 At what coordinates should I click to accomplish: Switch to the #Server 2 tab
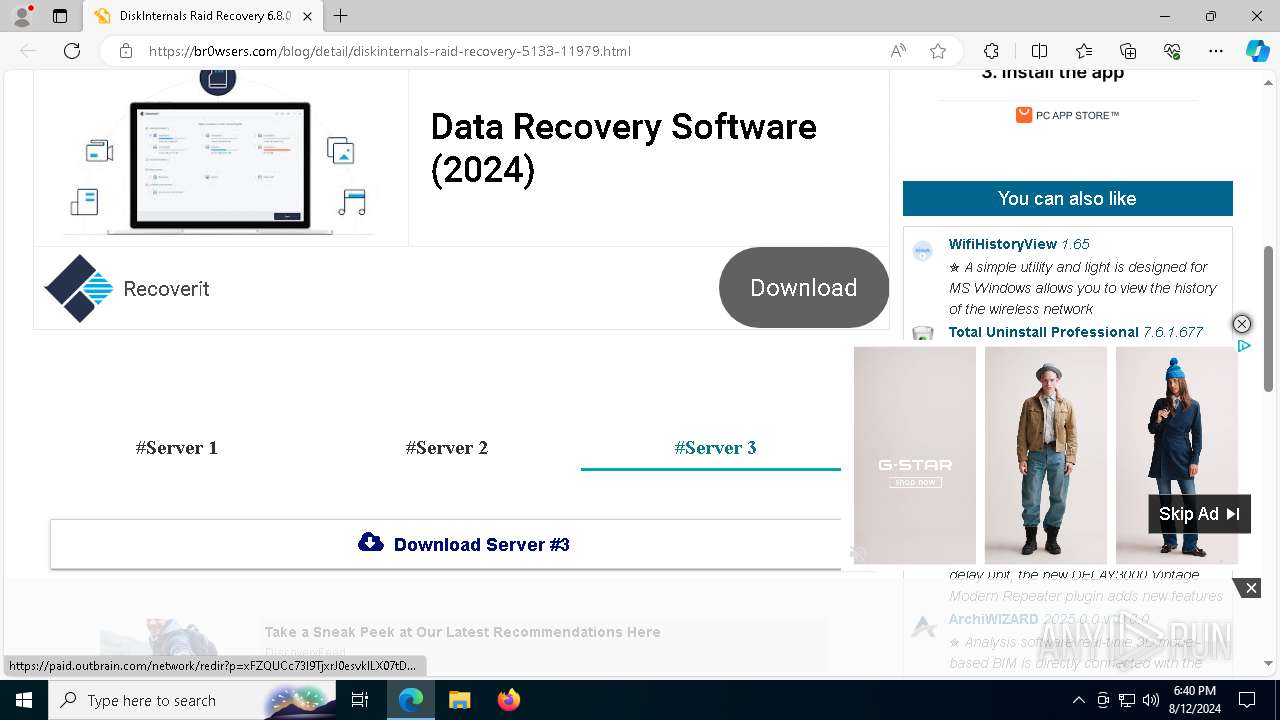[447, 448]
